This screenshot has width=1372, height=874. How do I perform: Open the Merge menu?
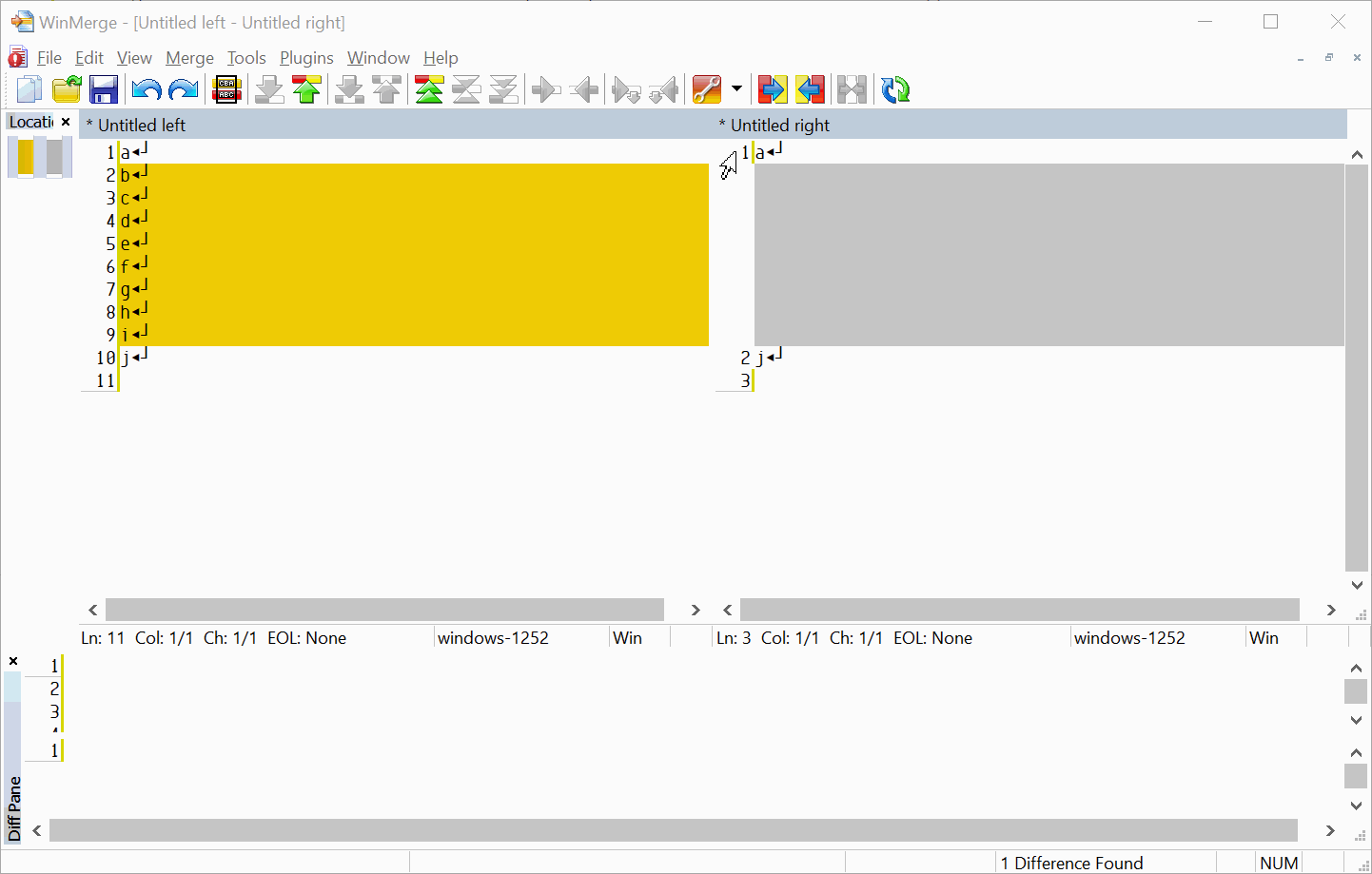tap(189, 57)
